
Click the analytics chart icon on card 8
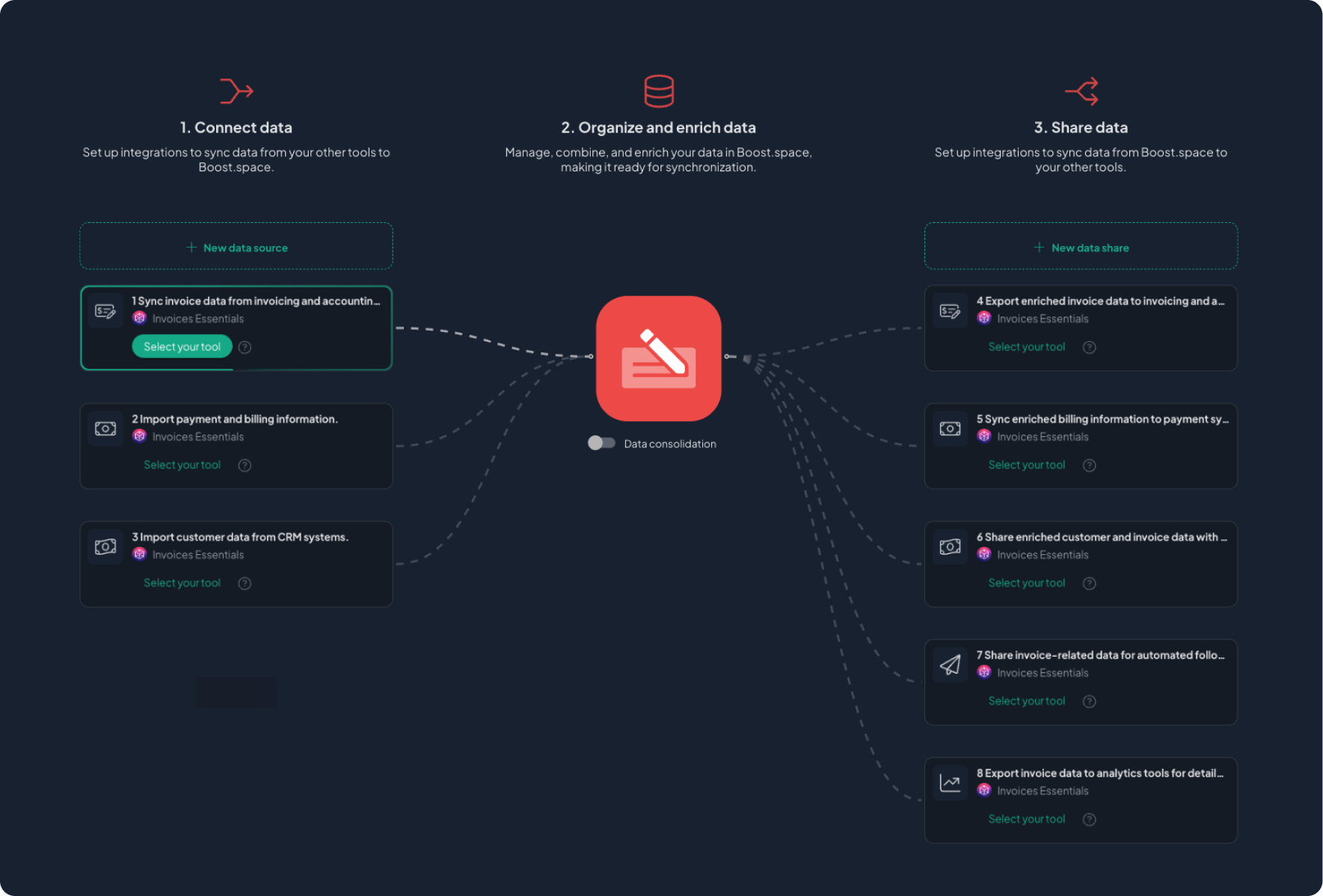tap(950, 783)
